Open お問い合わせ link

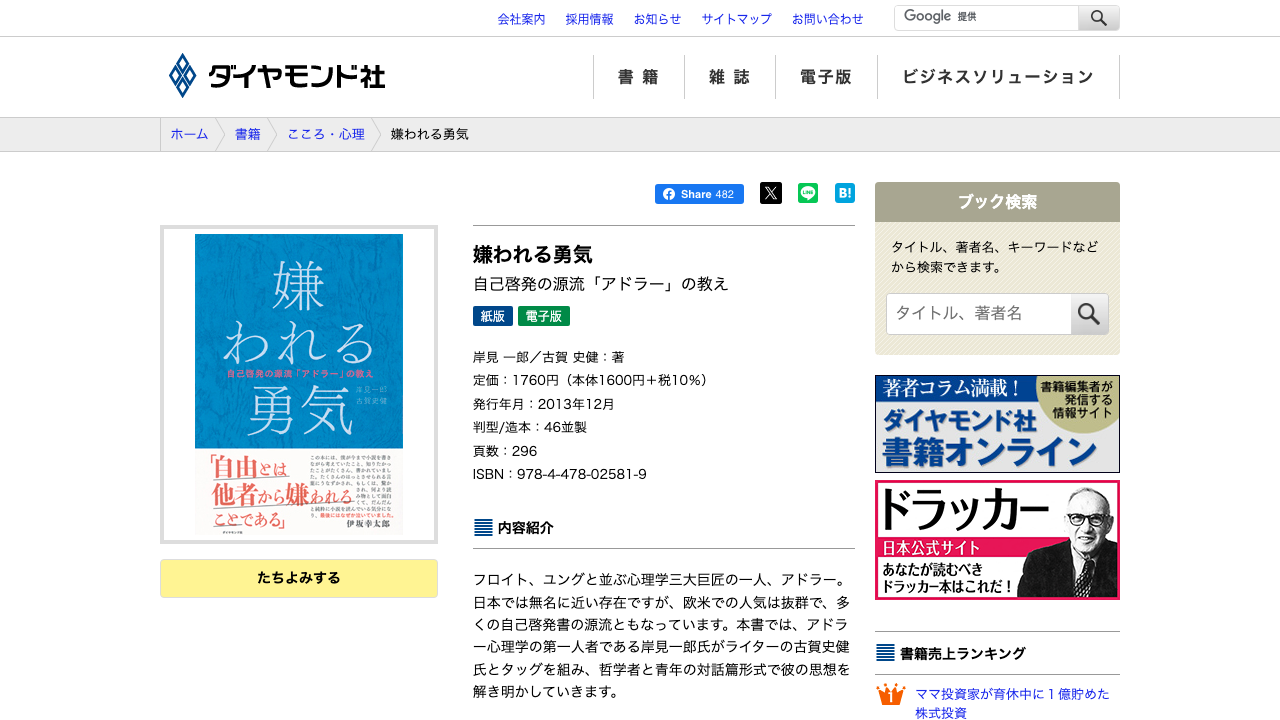827,19
